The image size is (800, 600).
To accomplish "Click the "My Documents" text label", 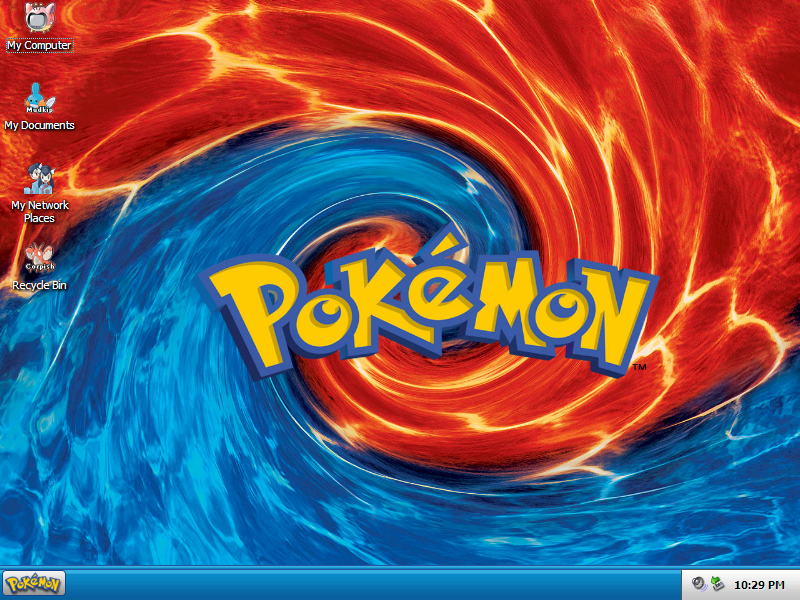I will tap(39, 126).
